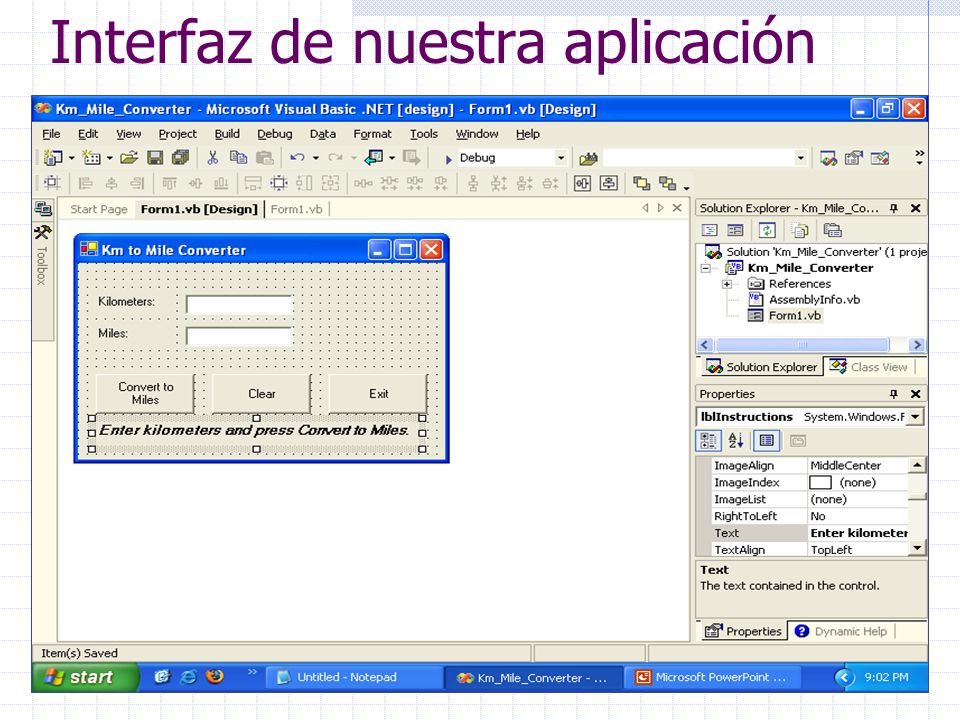Collapse the Km_Mile_Converter project node
960x720 pixels.
click(x=706, y=268)
